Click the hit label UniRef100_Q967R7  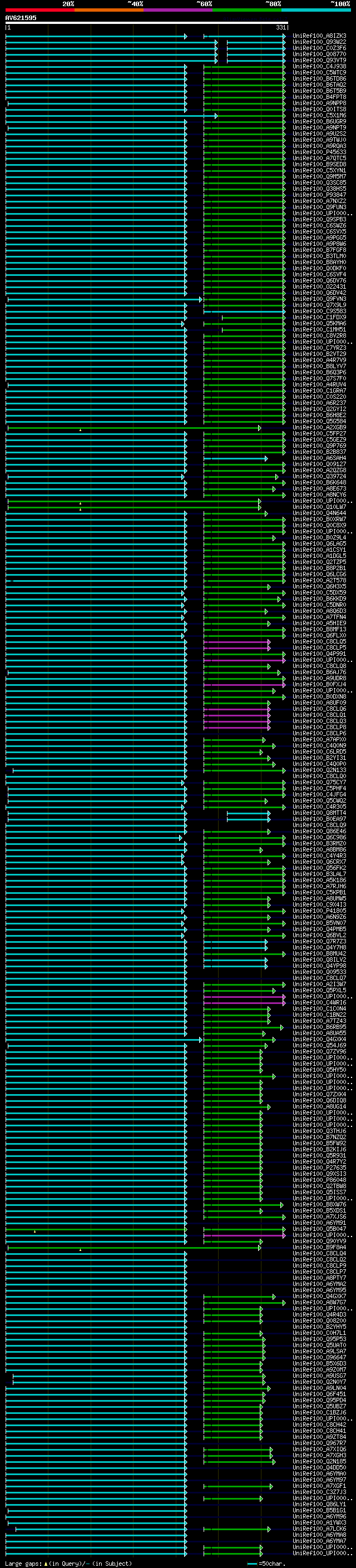tap(319, 1443)
